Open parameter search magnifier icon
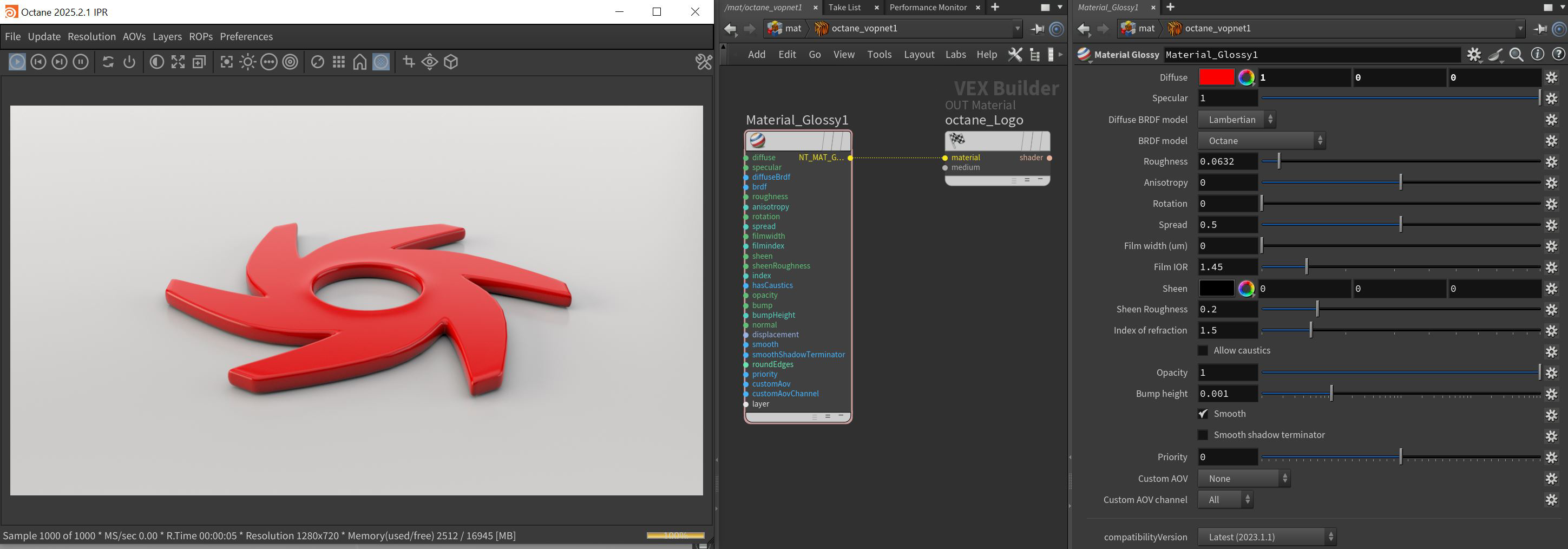Viewport: 1568px width, 549px height. click(x=1516, y=55)
